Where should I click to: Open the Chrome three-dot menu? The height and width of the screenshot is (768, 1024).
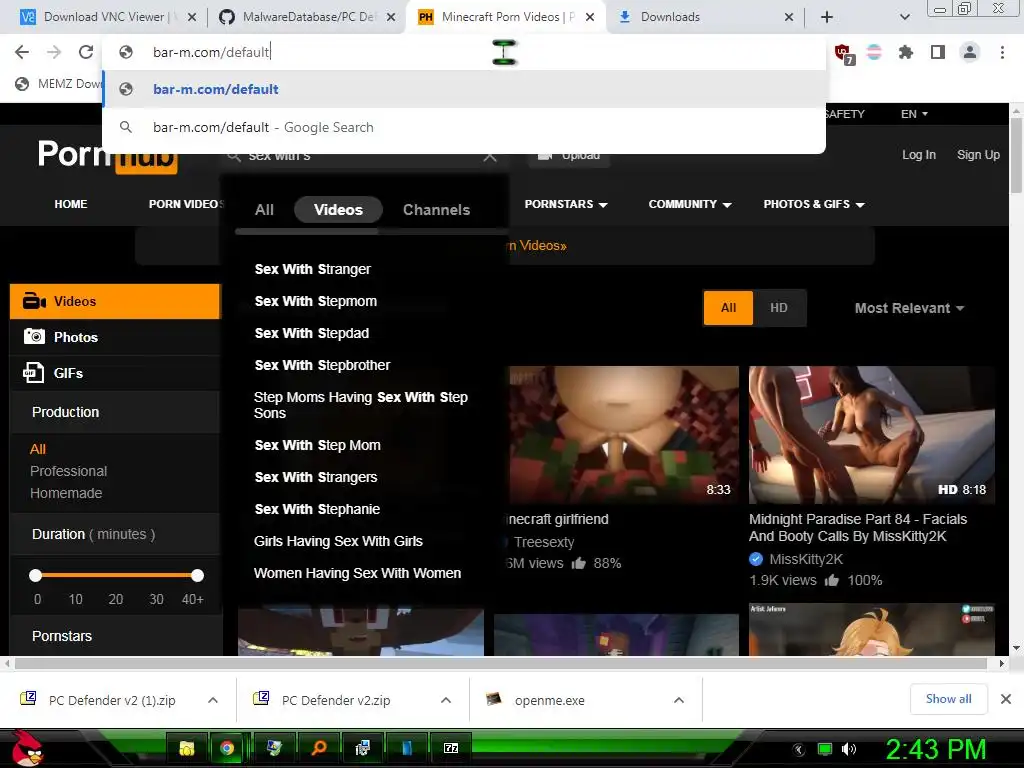1002,52
